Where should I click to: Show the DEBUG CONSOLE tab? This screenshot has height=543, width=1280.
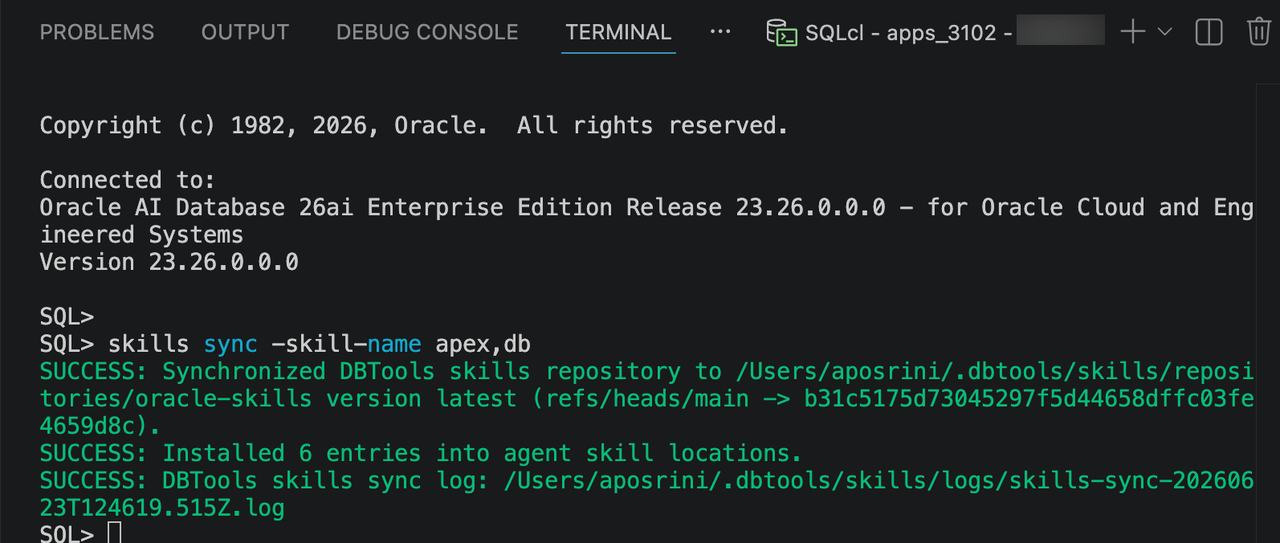(427, 32)
